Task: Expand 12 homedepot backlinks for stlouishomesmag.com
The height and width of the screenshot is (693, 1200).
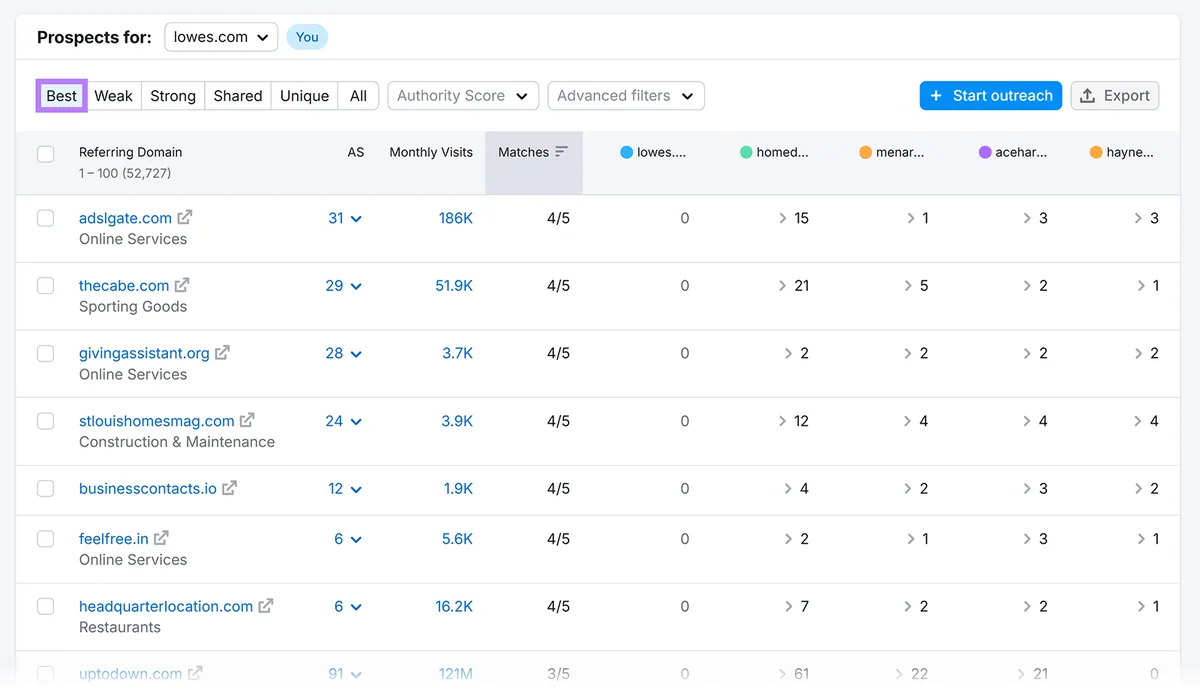Action: tap(794, 421)
